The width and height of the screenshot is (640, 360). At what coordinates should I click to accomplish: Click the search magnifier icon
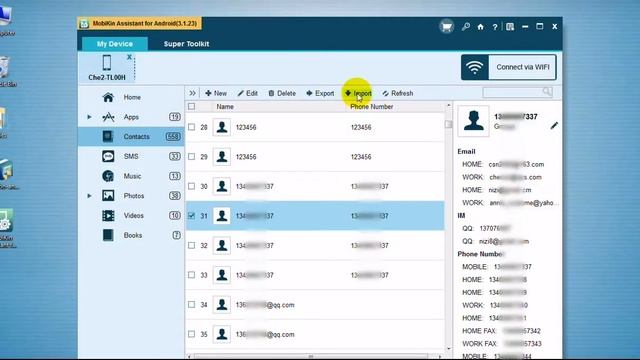[x=547, y=92]
